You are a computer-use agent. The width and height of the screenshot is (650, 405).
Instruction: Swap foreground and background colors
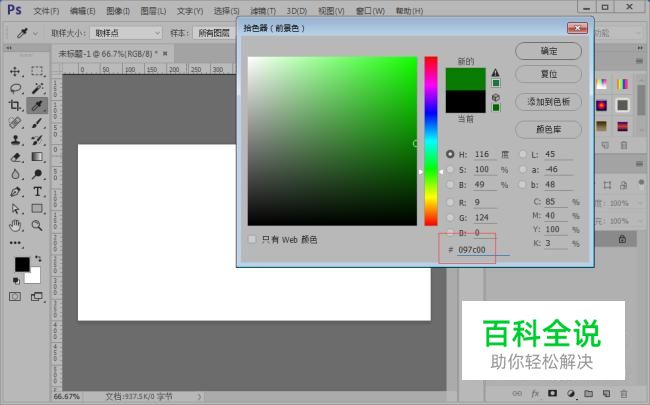pyautogui.click(x=38, y=259)
